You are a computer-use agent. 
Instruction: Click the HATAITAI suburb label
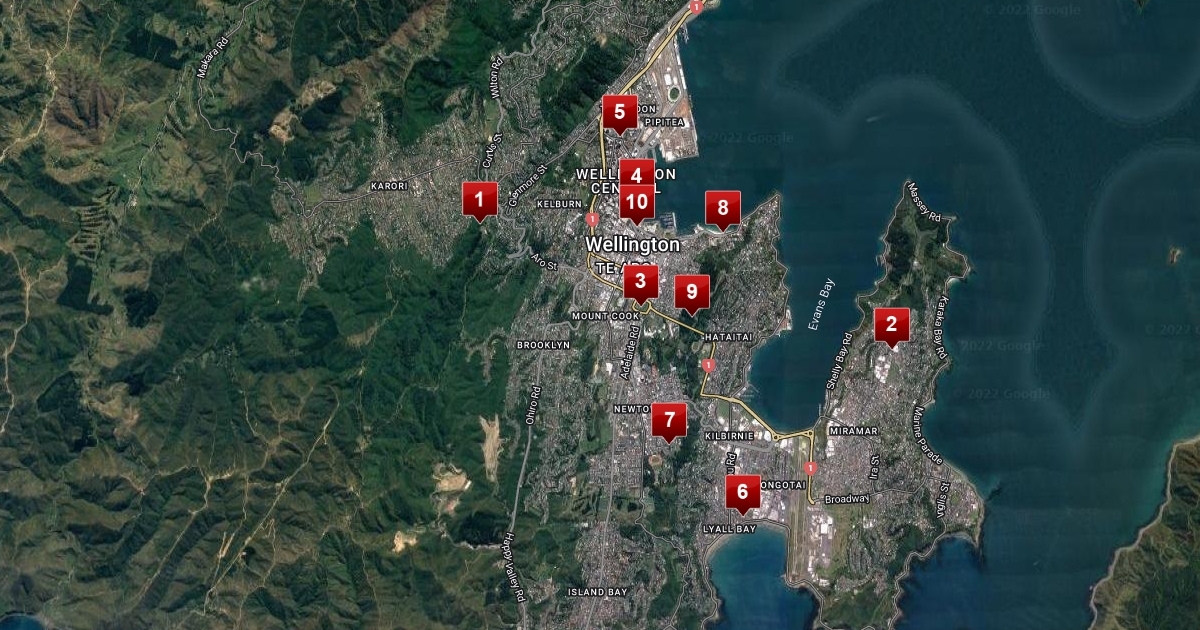point(728,336)
